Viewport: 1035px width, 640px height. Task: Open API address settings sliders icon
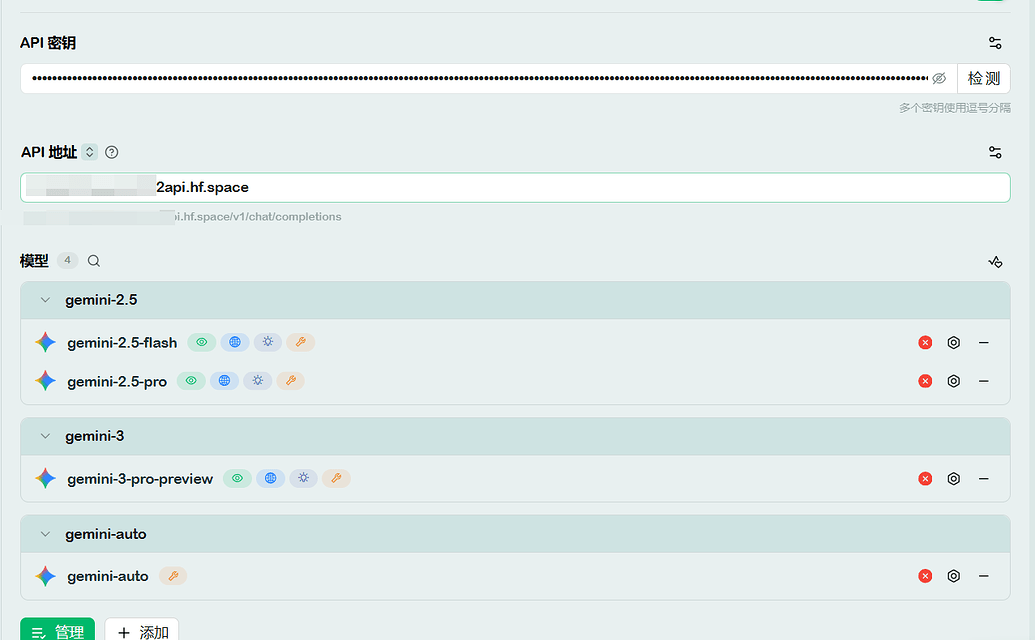point(995,152)
